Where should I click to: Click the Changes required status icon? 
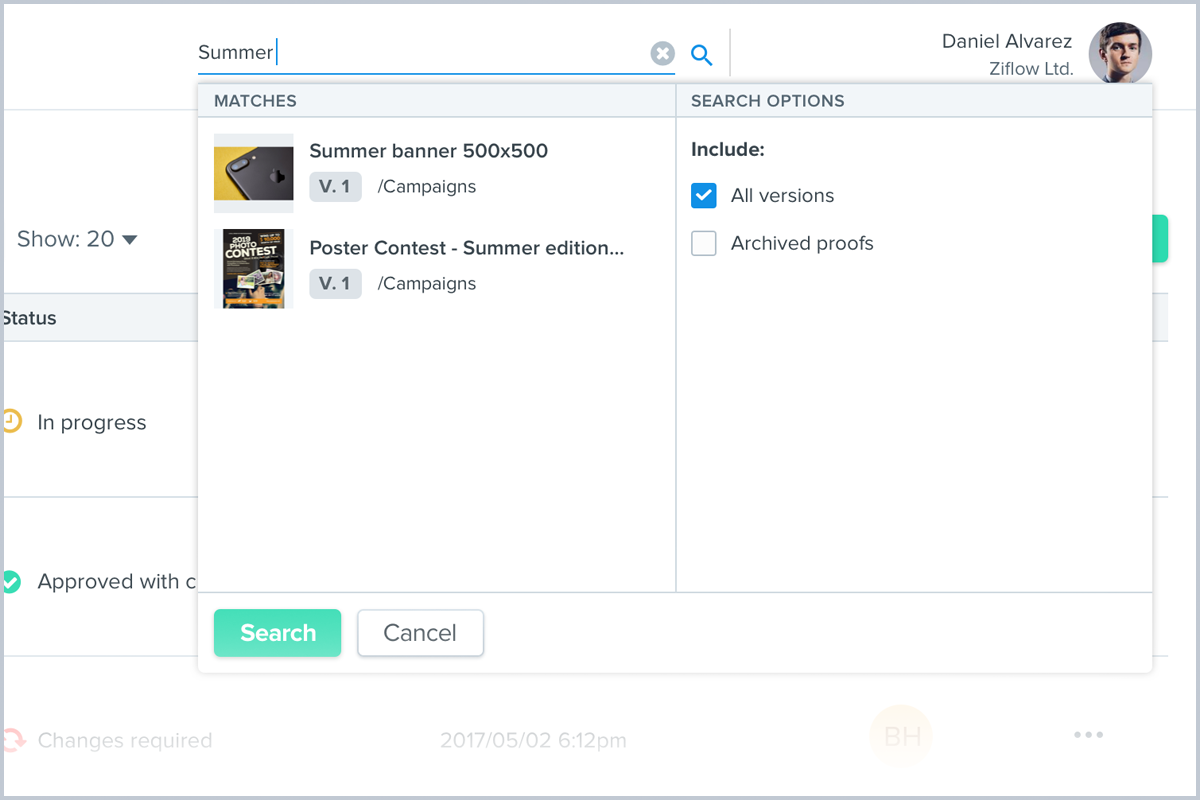click(13, 740)
